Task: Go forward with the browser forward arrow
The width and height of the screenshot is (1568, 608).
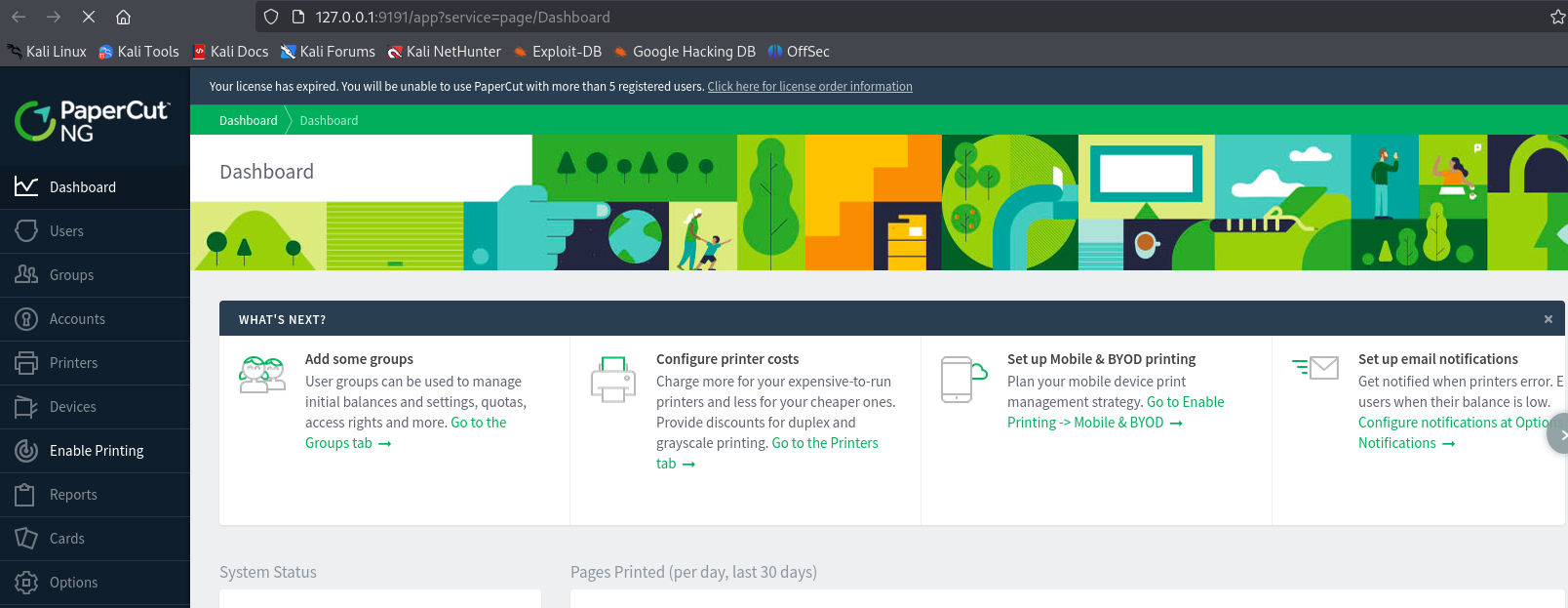Action: (x=54, y=17)
